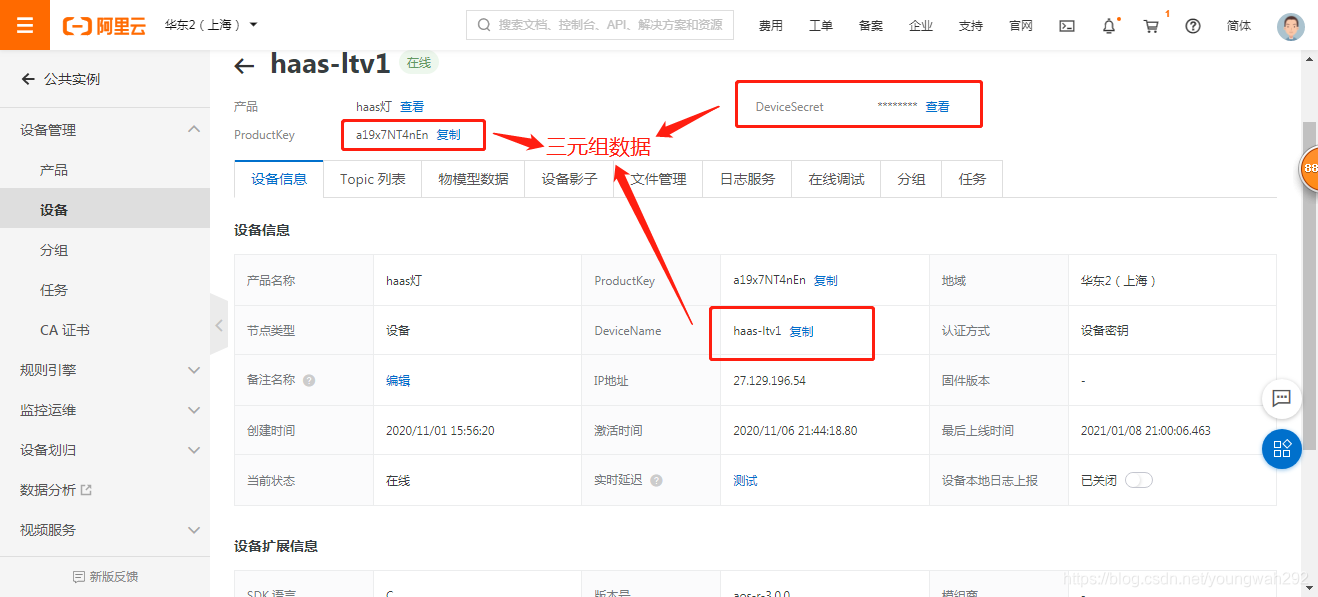Open the chat feedback floating button

(1282, 398)
